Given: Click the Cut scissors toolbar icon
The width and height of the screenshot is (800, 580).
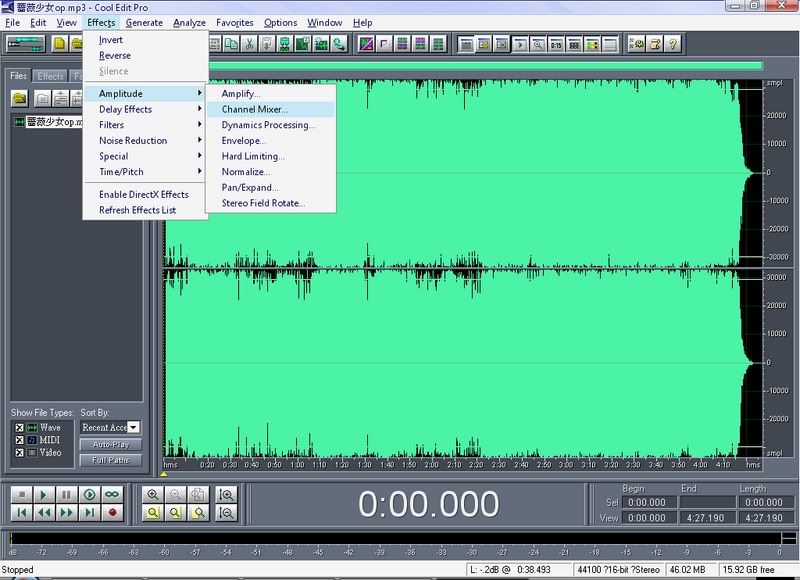Looking at the screenshot, I should pos(249,44).
